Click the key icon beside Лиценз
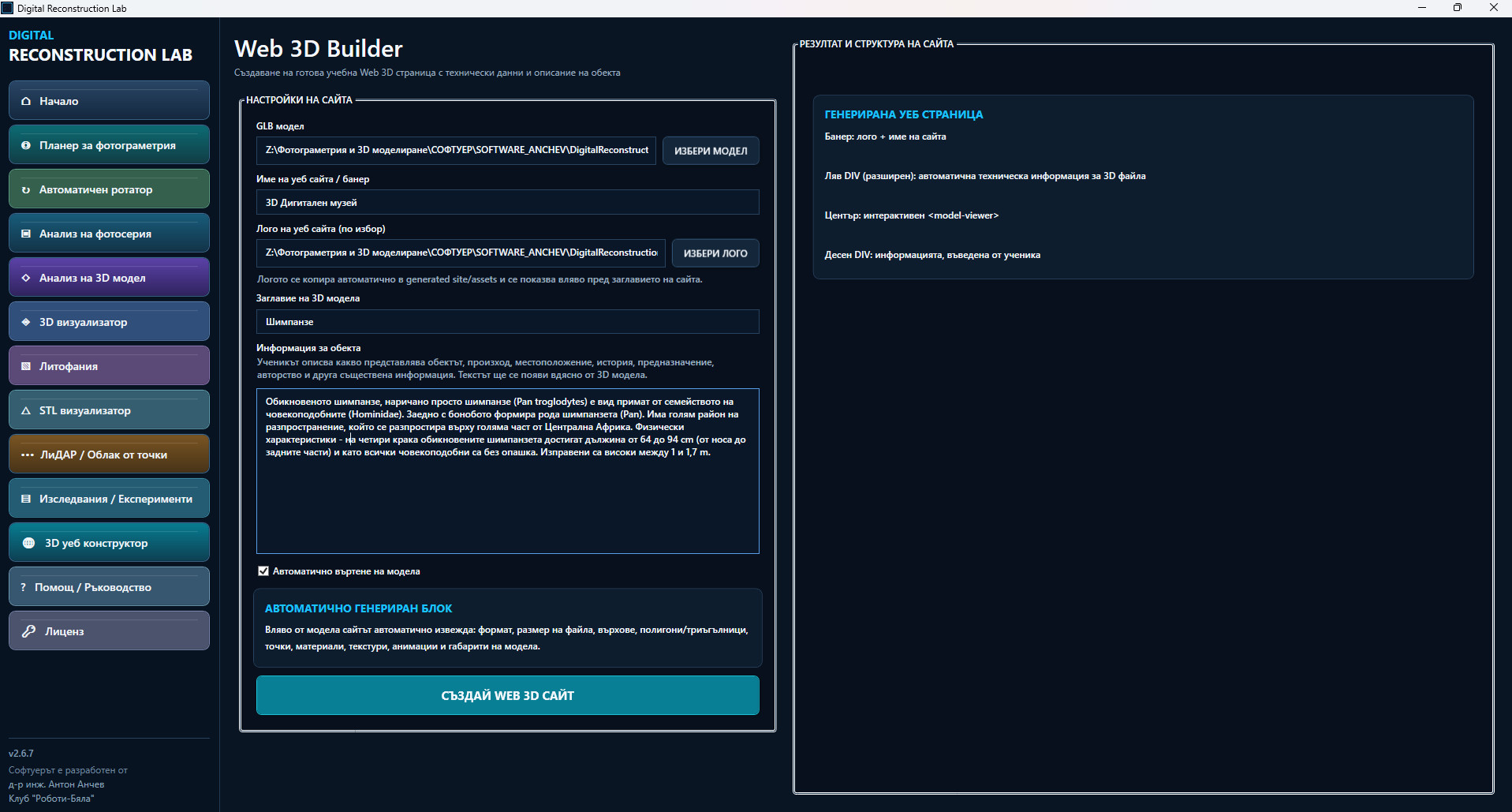The image size is (1512, 812). (x=29, y=631)
